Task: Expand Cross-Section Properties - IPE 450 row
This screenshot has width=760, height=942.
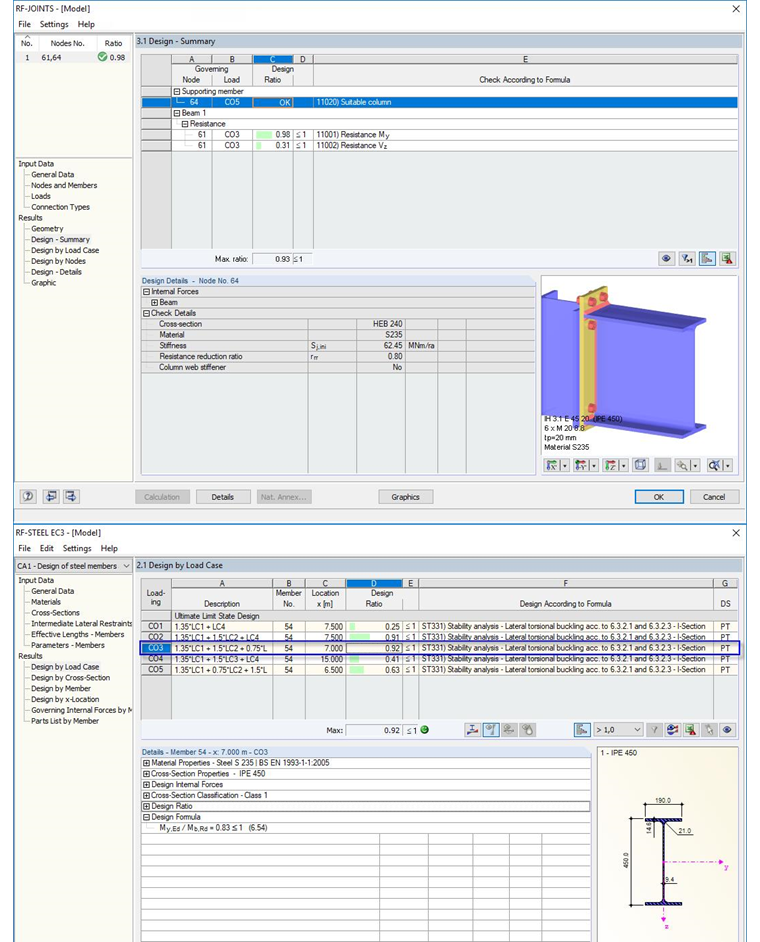Action: (146, 774)
